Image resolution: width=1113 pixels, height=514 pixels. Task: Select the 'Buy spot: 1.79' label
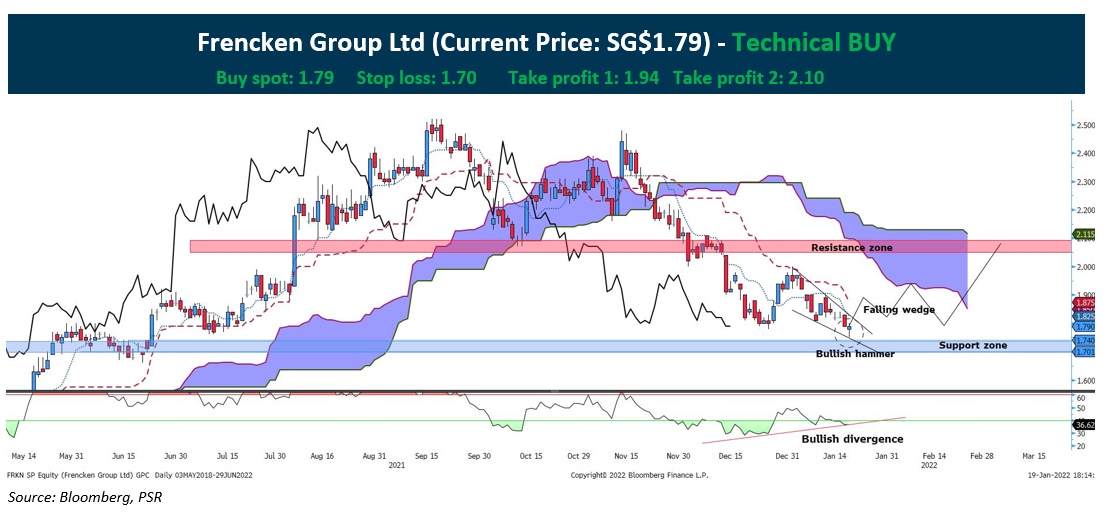click(275, 78)
